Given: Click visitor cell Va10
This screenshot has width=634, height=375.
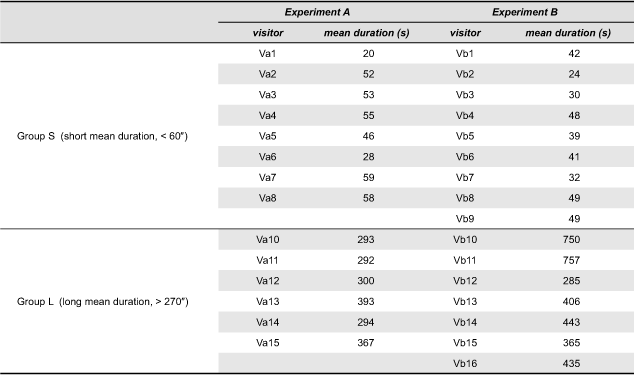Looking at the screenshot, I should (x=267, y=239).
